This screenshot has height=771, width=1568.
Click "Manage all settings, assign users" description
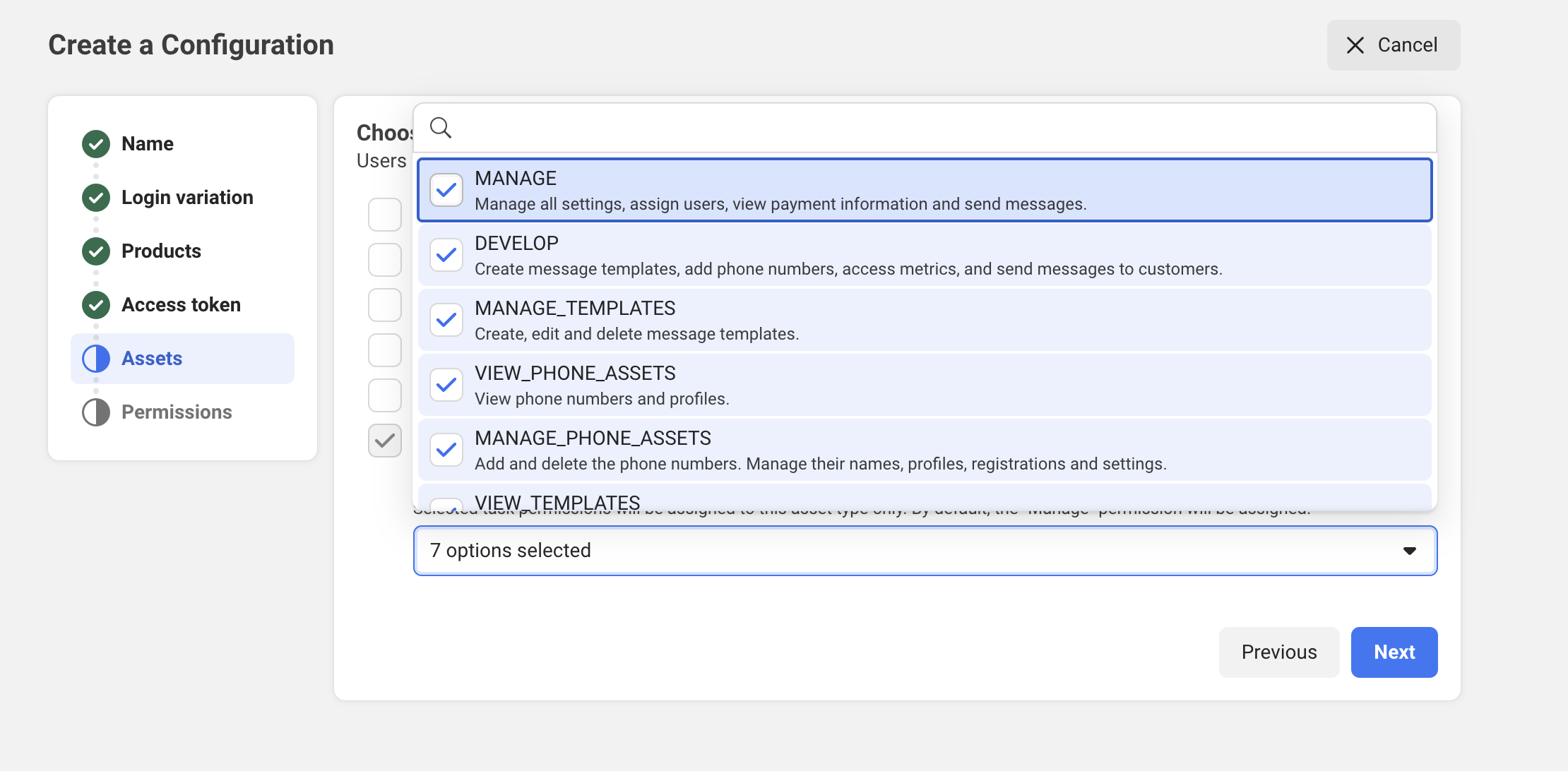click(x=780, y=204)
